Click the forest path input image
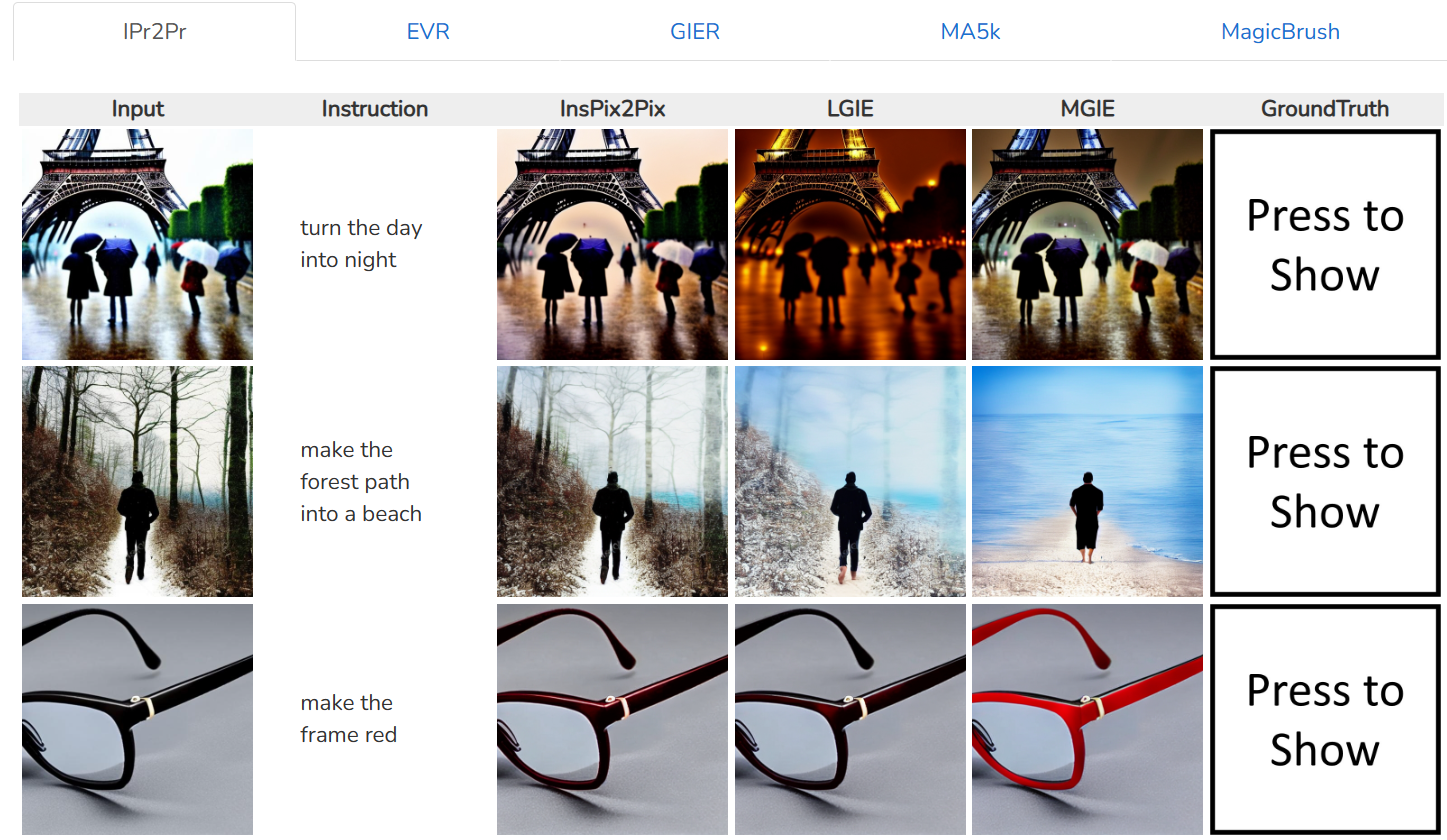1447x840 pixels. tap(137, 481)
